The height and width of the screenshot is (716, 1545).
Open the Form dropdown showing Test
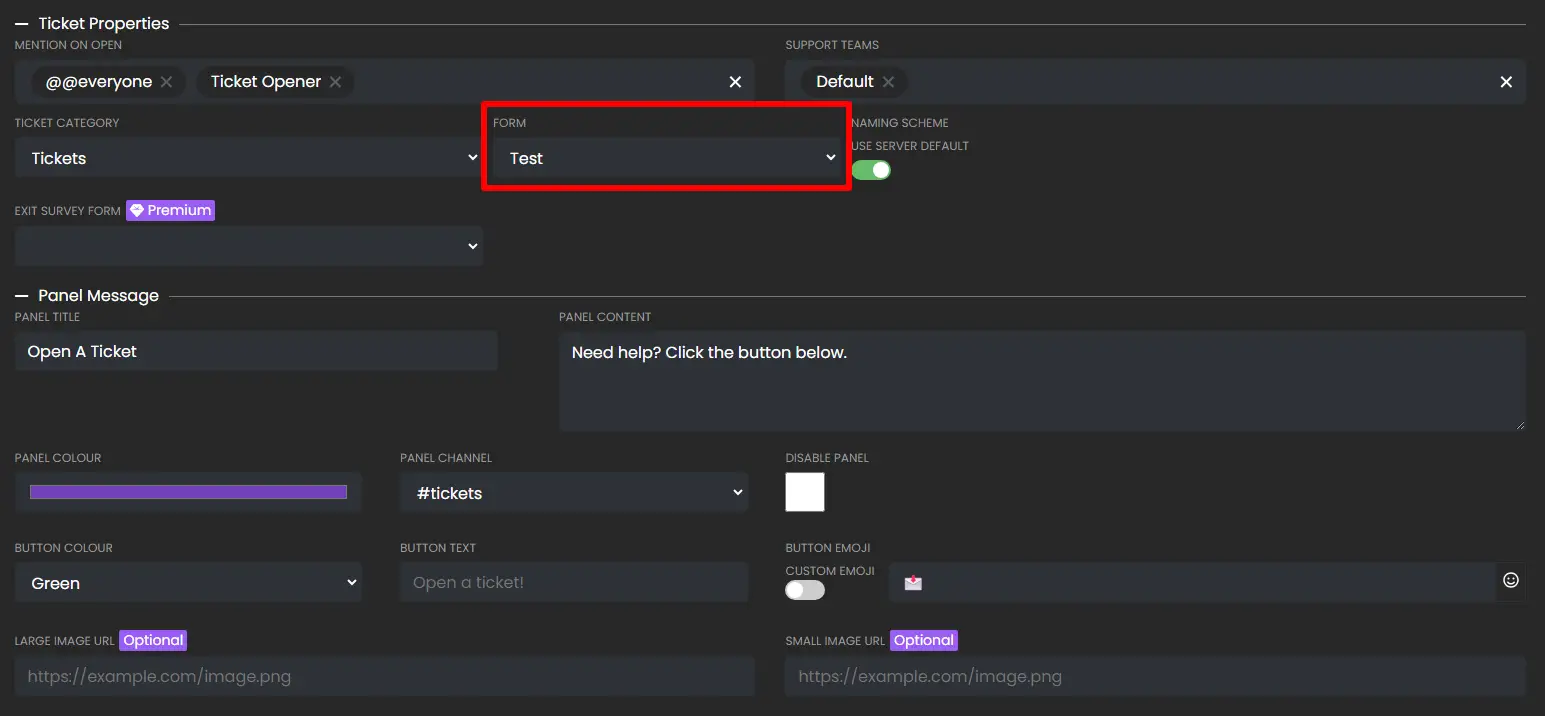point(666,158)
